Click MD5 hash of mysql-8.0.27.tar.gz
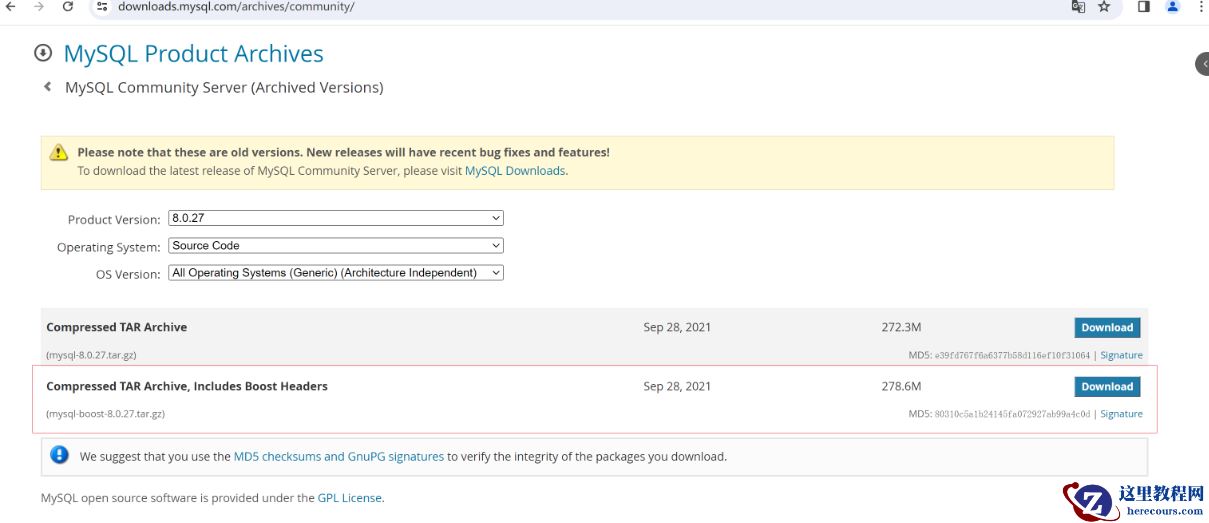 pos(1012,355)
